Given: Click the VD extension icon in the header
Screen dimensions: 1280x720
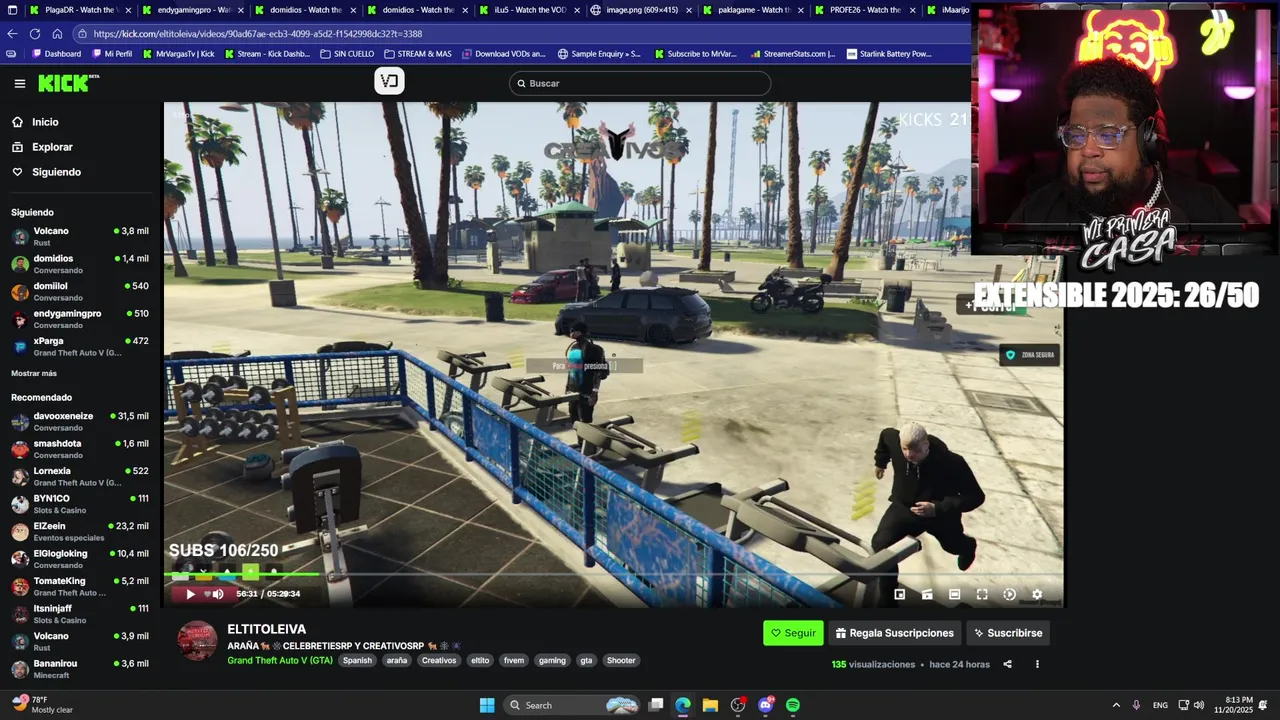Looking at the screenshot, I should [x=389, y=81].
